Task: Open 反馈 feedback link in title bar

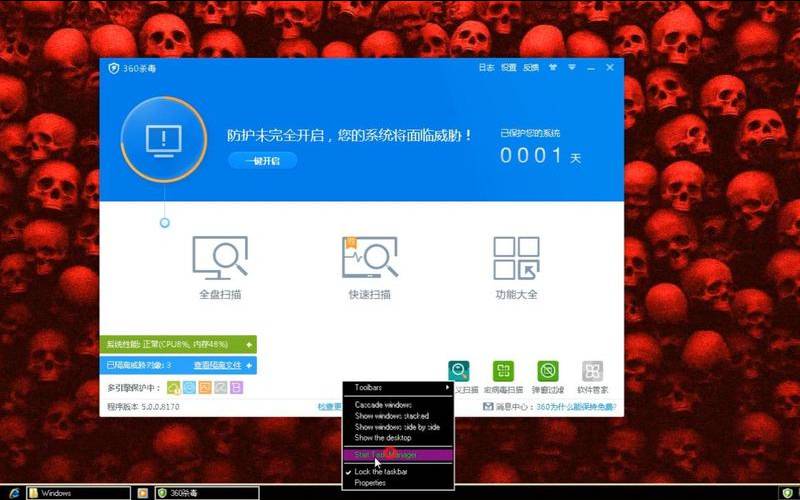Action: coord(531,67)
